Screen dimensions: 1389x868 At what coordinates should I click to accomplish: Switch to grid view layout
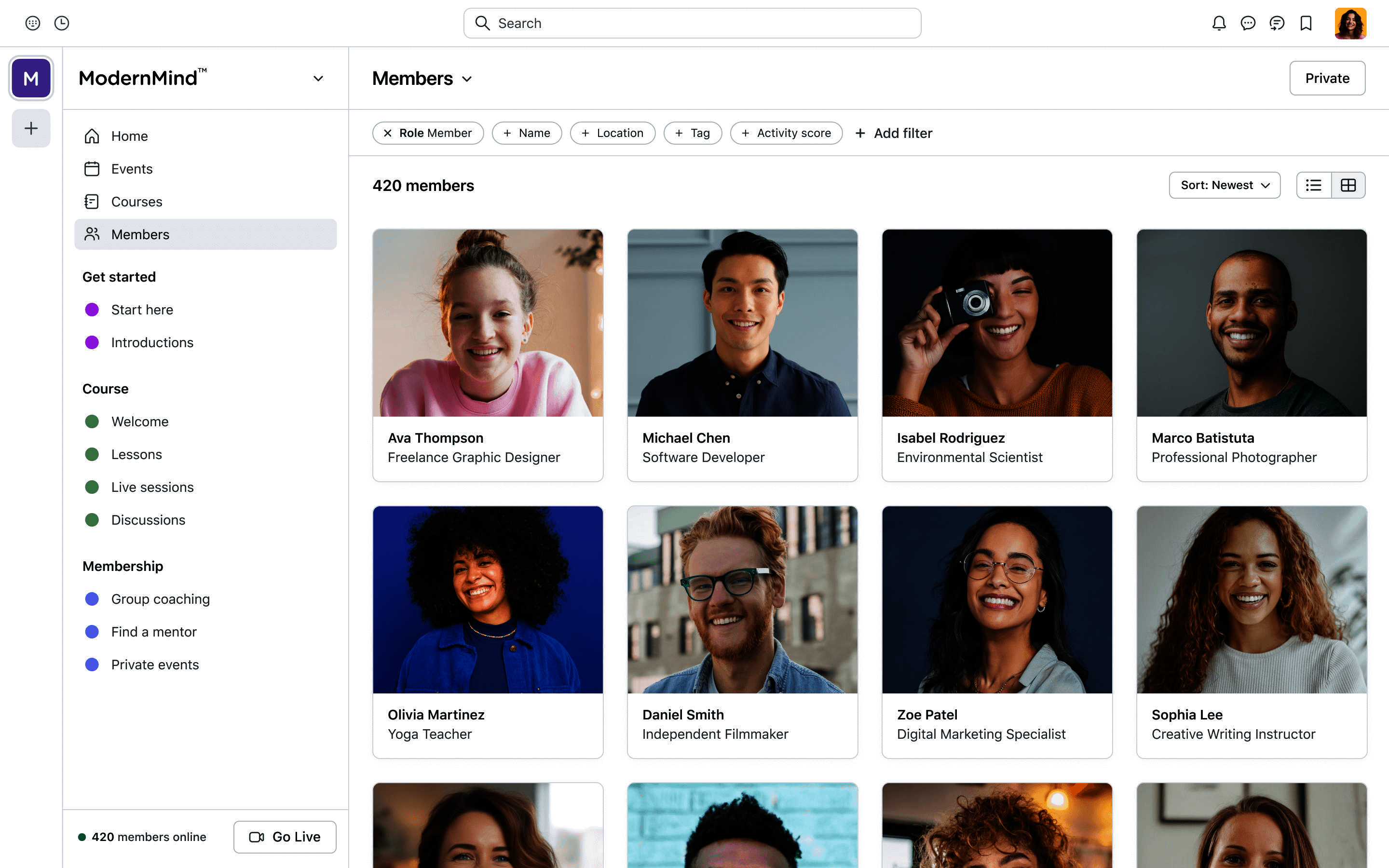[1348, 185]
